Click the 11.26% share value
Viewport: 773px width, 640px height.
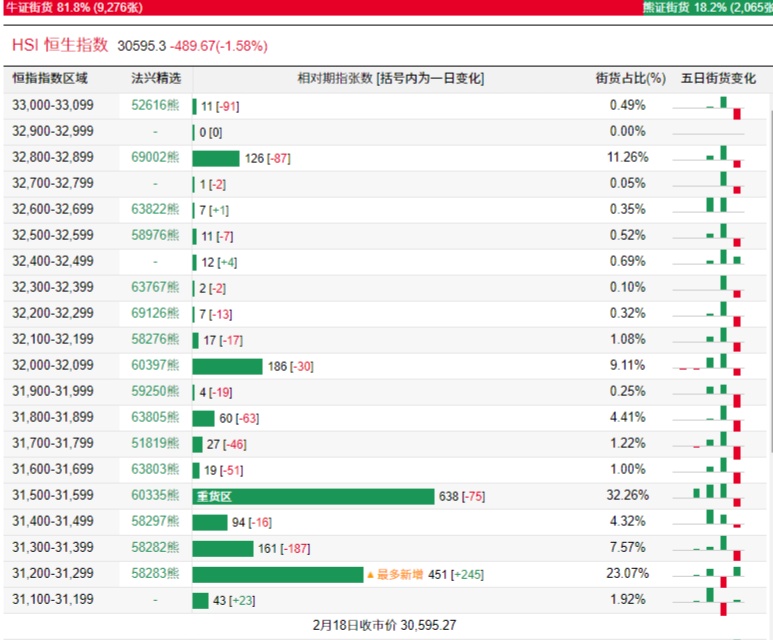point(628,157)
